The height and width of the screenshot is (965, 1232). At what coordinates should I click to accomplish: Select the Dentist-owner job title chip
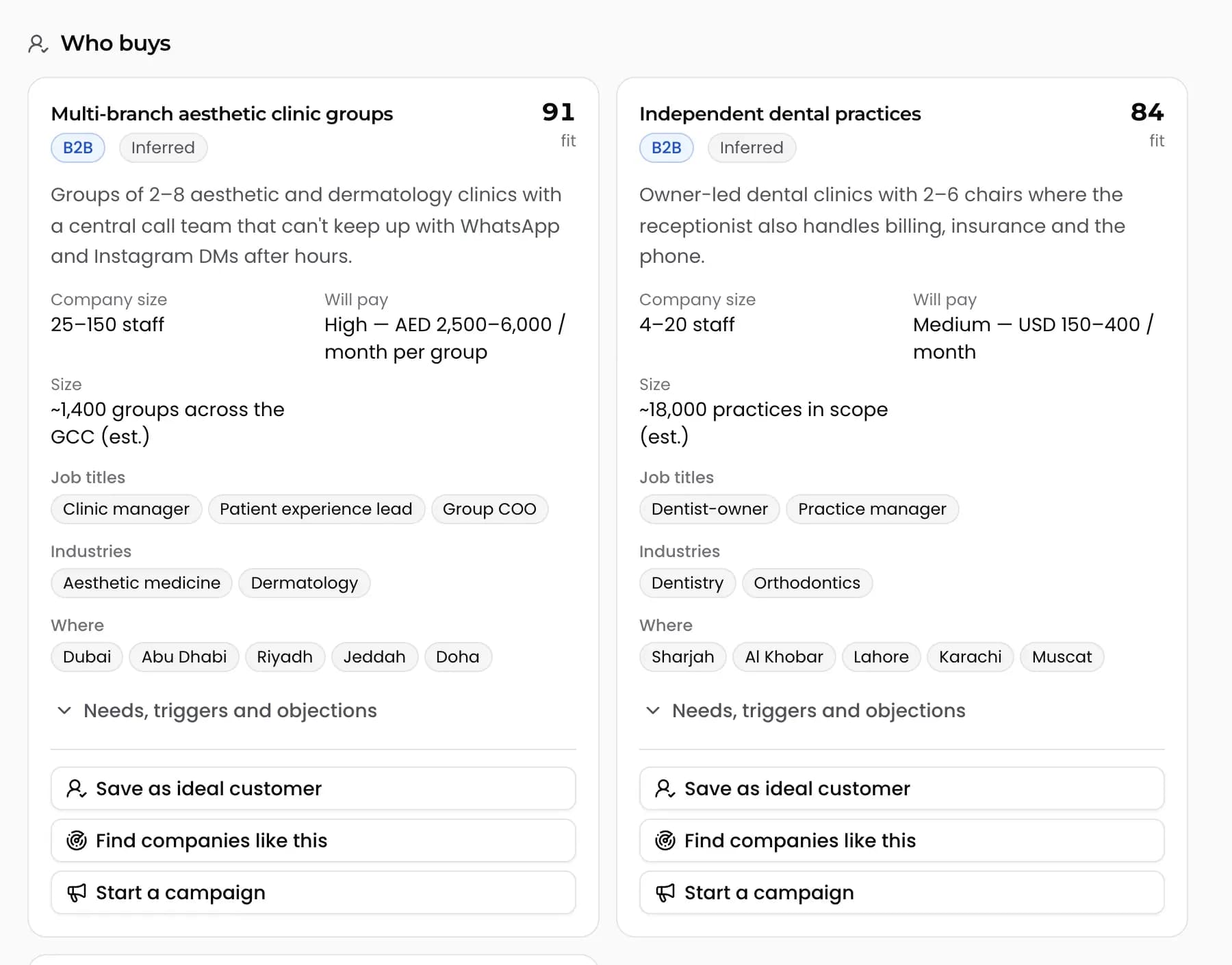(x=710, y=509)
